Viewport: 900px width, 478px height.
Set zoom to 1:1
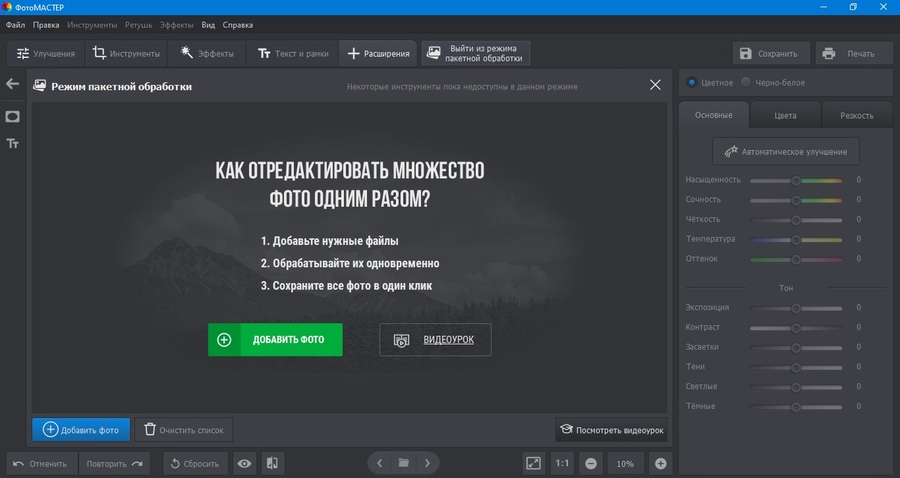click(562, 464)
